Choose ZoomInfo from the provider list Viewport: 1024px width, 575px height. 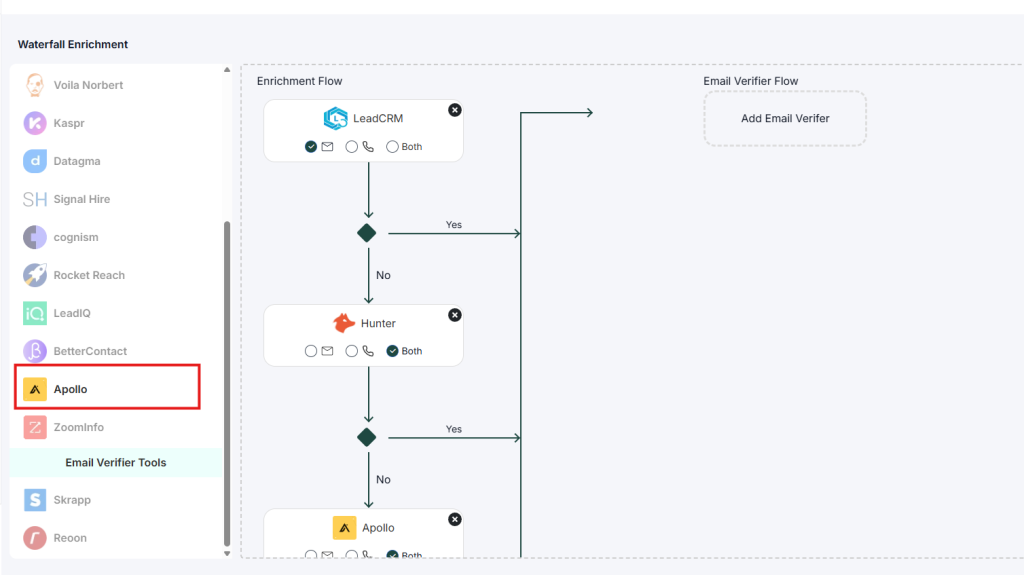point(78,427)
